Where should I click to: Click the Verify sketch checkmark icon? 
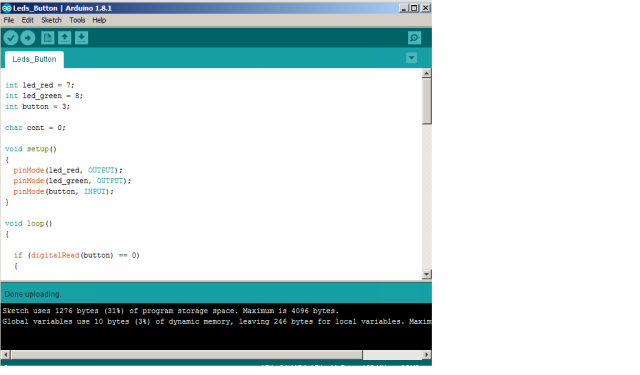tap(11, 38)
